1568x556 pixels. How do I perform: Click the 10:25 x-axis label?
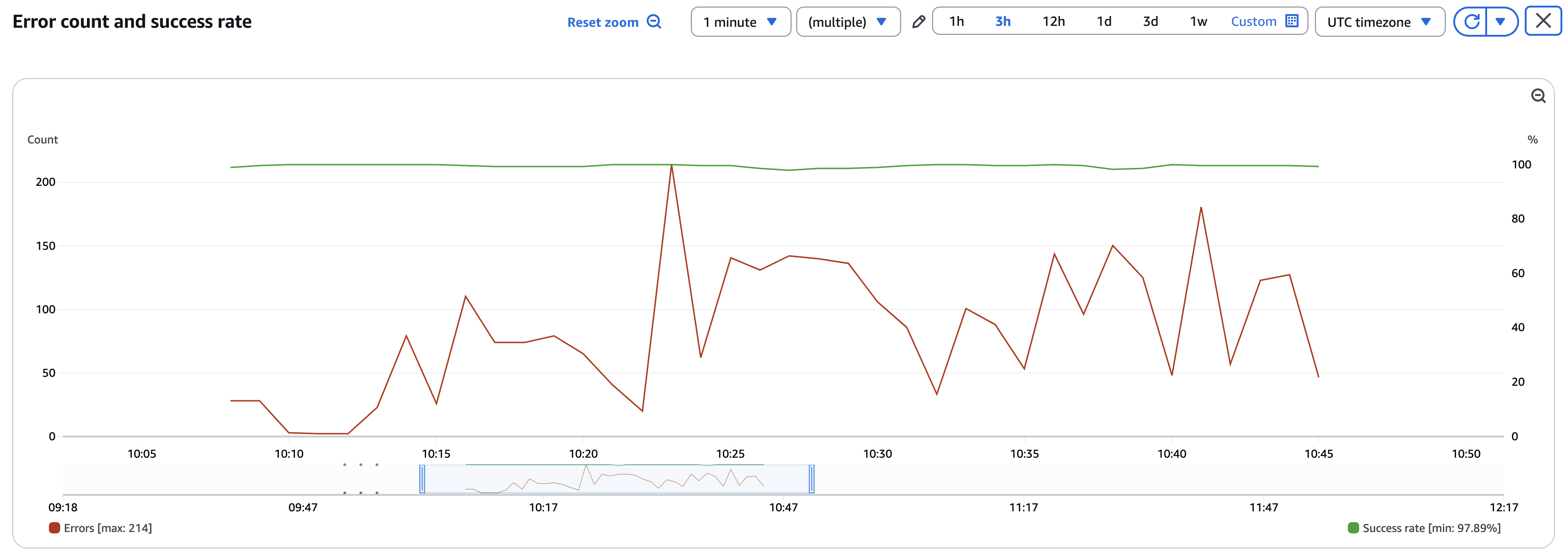730,453
